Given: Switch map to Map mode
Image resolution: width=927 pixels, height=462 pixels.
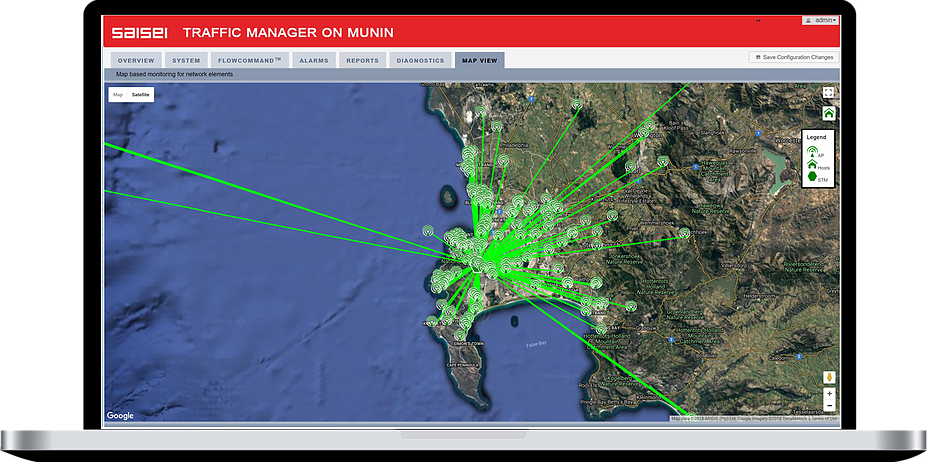Looking at the screenshot, I should point(118,95).
